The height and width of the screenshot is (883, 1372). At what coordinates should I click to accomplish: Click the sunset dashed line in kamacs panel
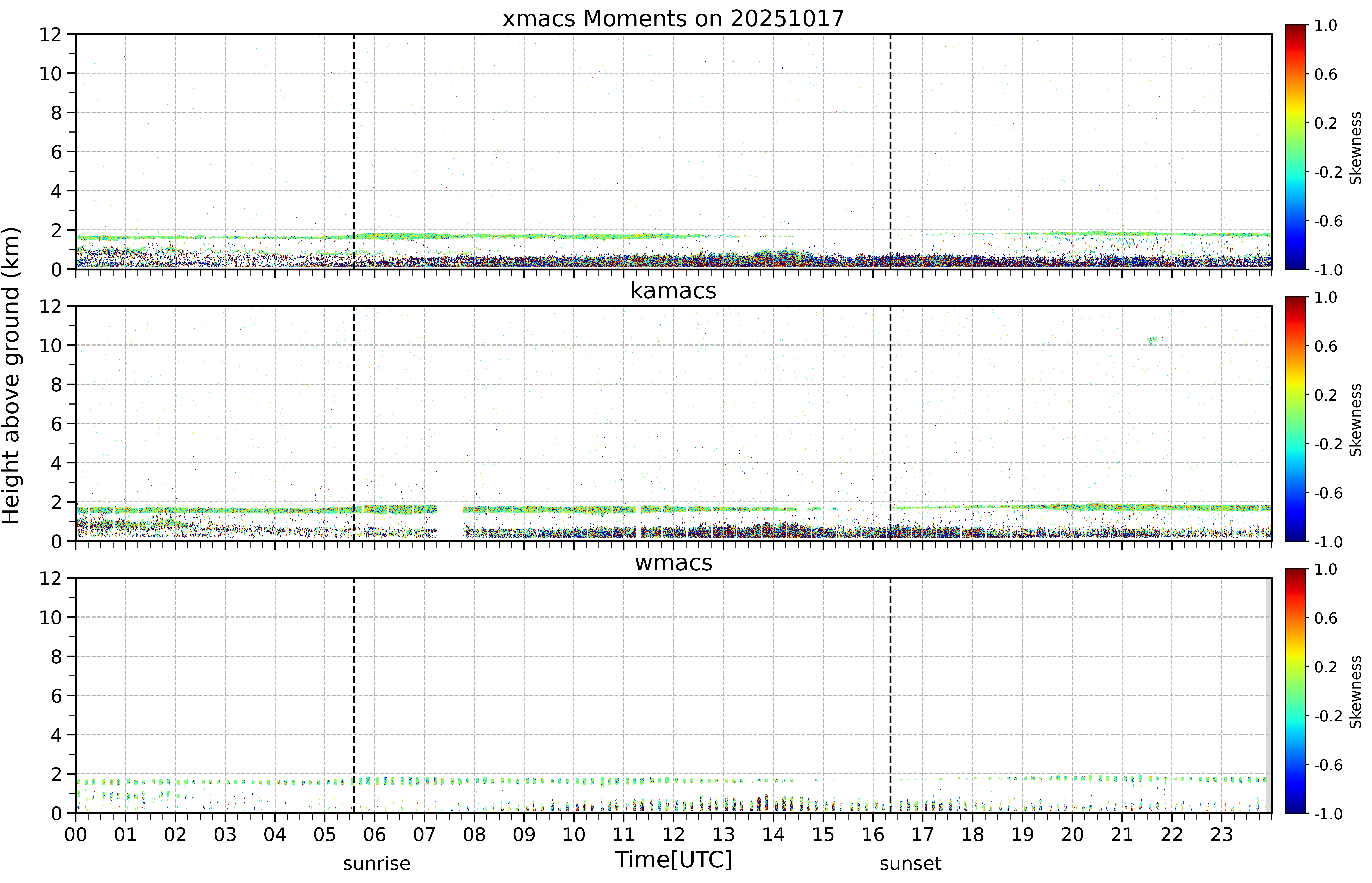890,423
